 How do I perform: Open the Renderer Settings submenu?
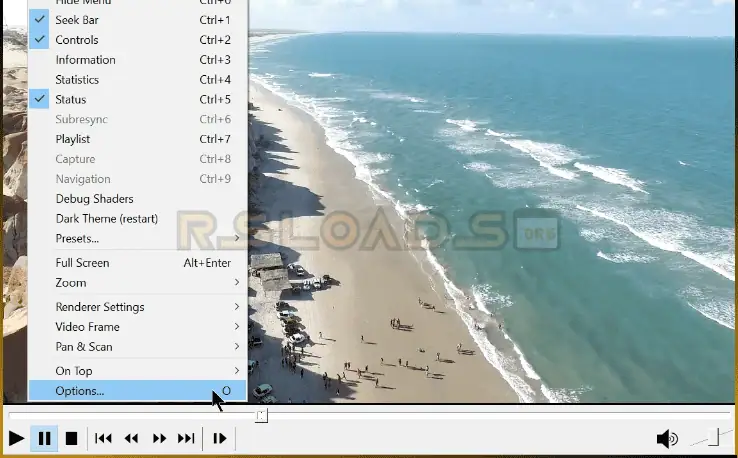[137, 307]
